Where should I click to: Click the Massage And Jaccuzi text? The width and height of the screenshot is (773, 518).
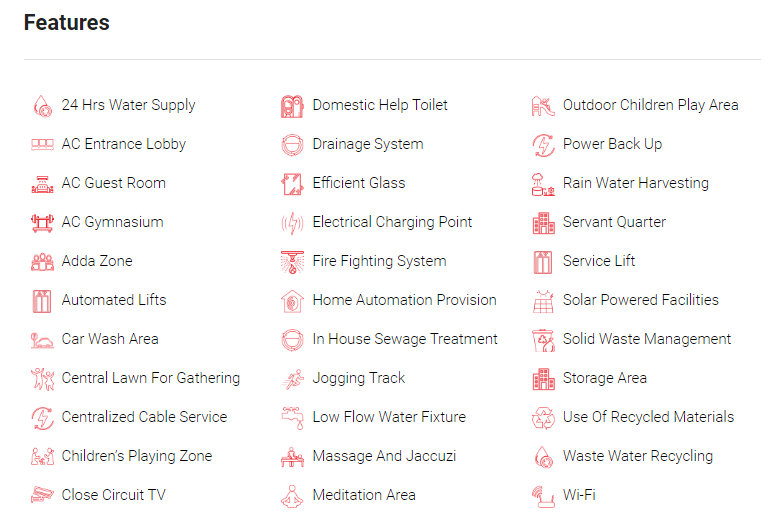click(x=384, y=456)
